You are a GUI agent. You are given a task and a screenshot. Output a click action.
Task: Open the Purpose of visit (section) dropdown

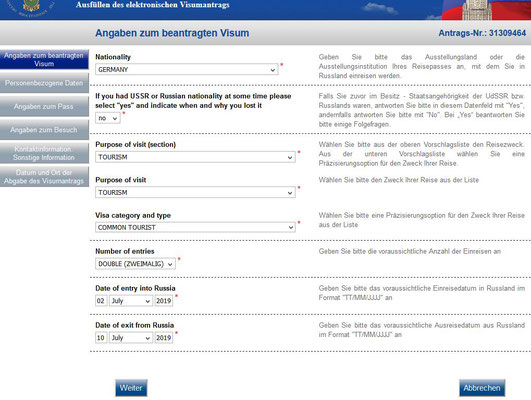pyautogui.click(x=195, y=157)
